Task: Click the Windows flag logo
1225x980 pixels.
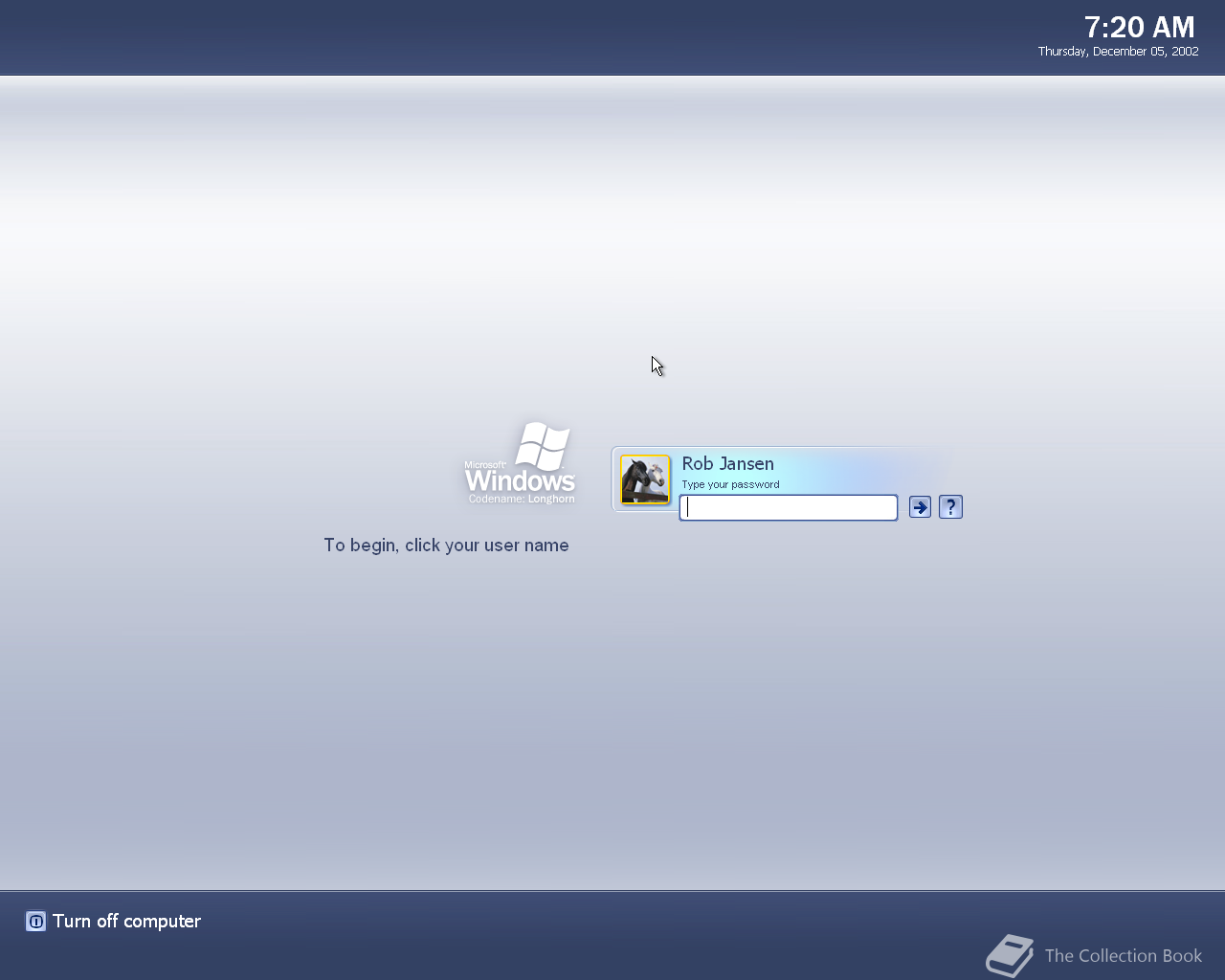Action: pos(544,445)
